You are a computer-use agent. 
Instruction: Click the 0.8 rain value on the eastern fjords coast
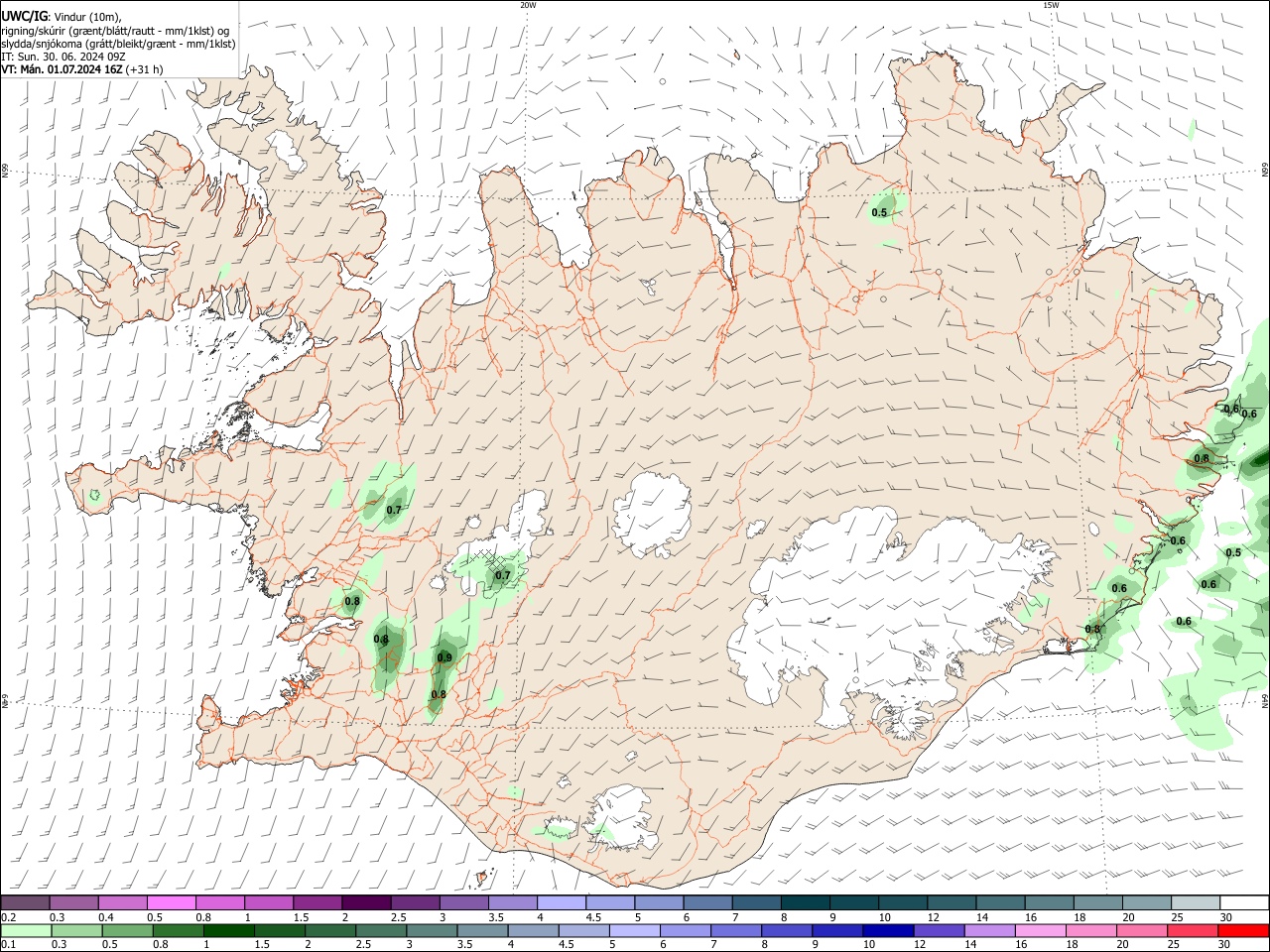(1202, 458)
